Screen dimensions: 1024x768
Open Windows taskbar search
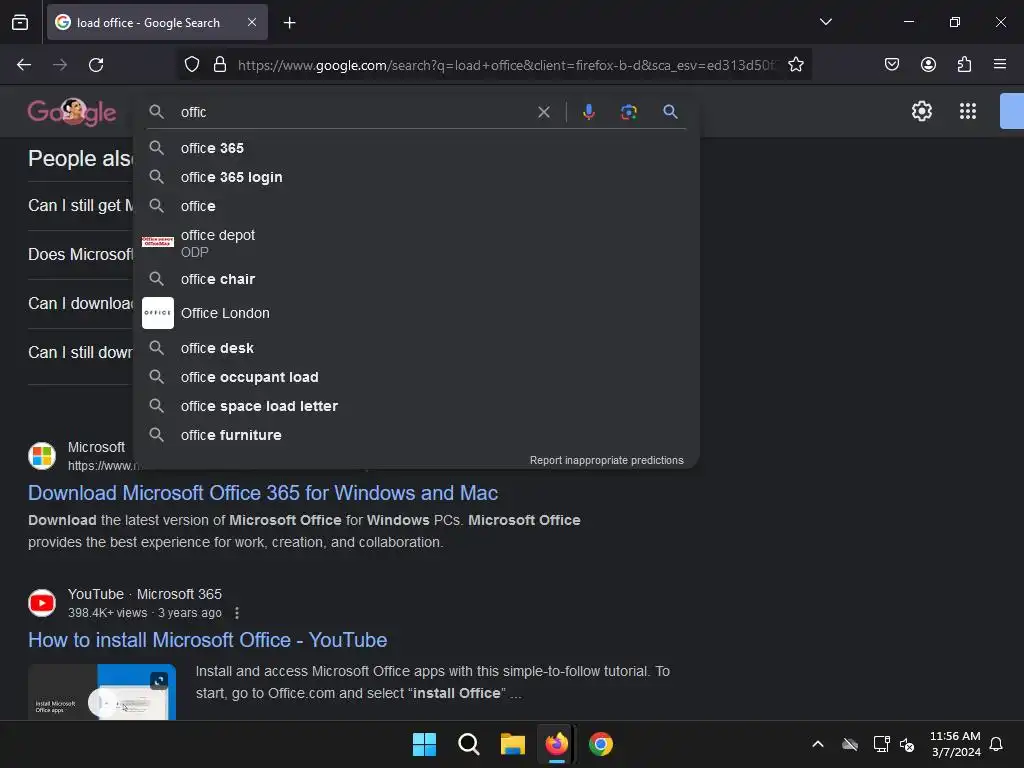[x=468, y=744]
